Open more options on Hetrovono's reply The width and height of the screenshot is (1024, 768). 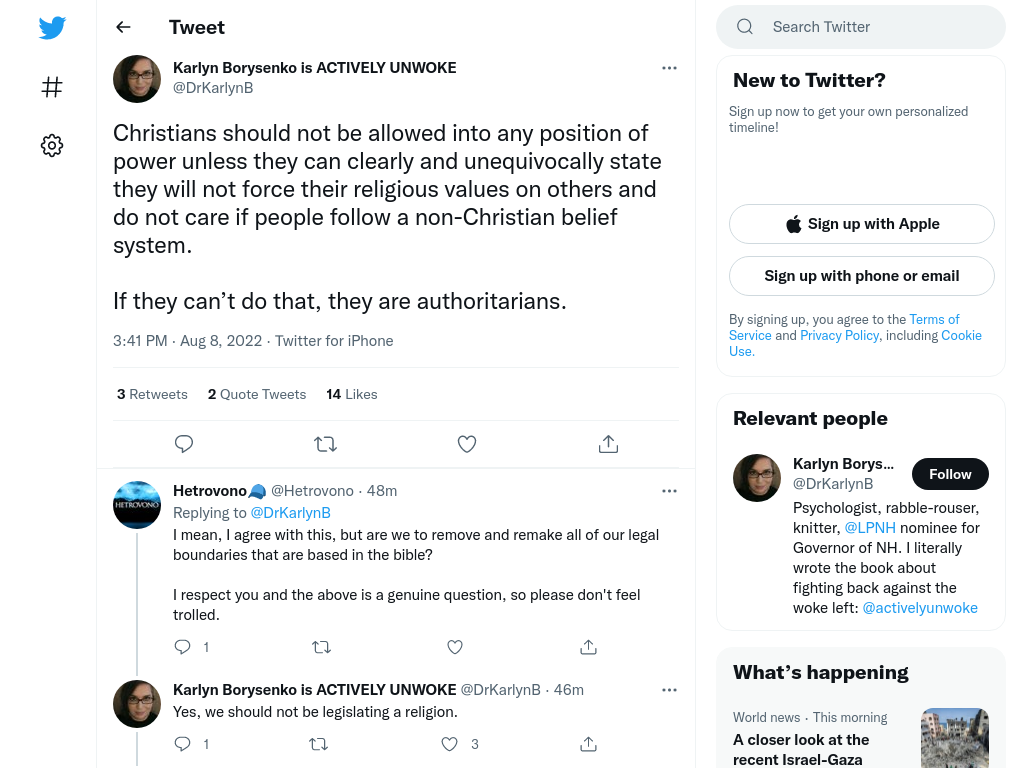pyautogui.click(x=669, y=491)
